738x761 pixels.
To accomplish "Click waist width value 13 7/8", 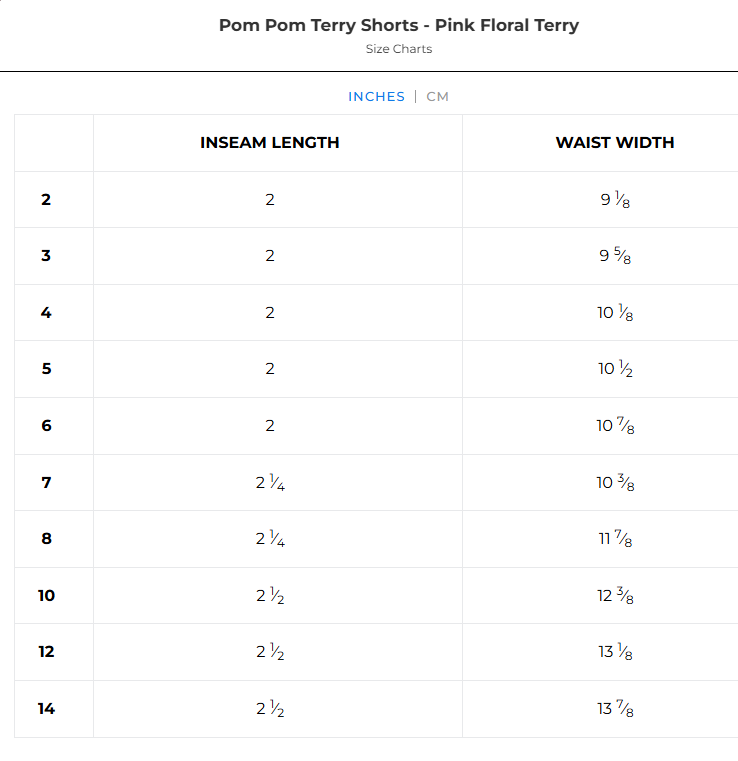I will 615,709.
